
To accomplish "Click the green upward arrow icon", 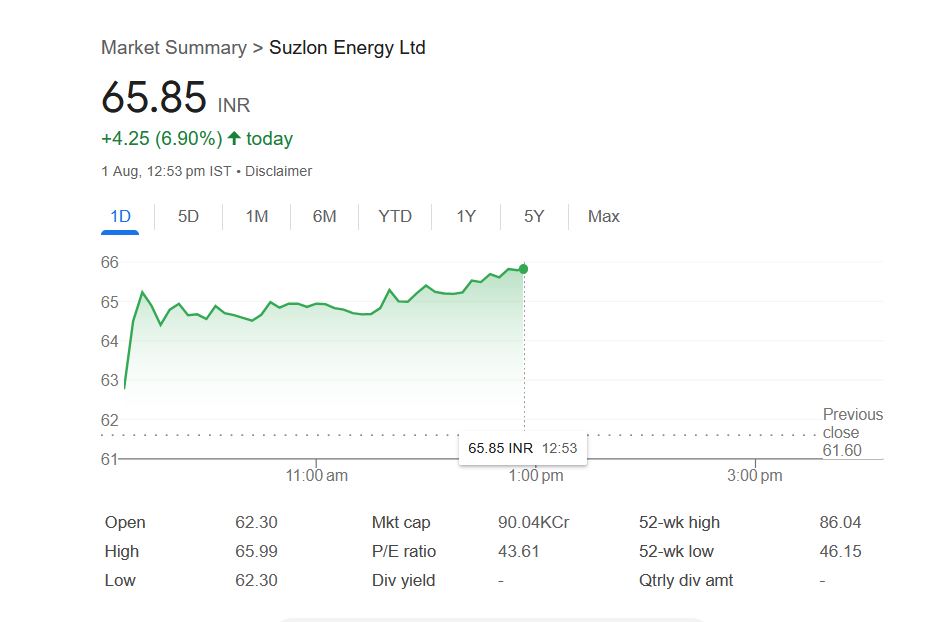I will click(234, 139).
